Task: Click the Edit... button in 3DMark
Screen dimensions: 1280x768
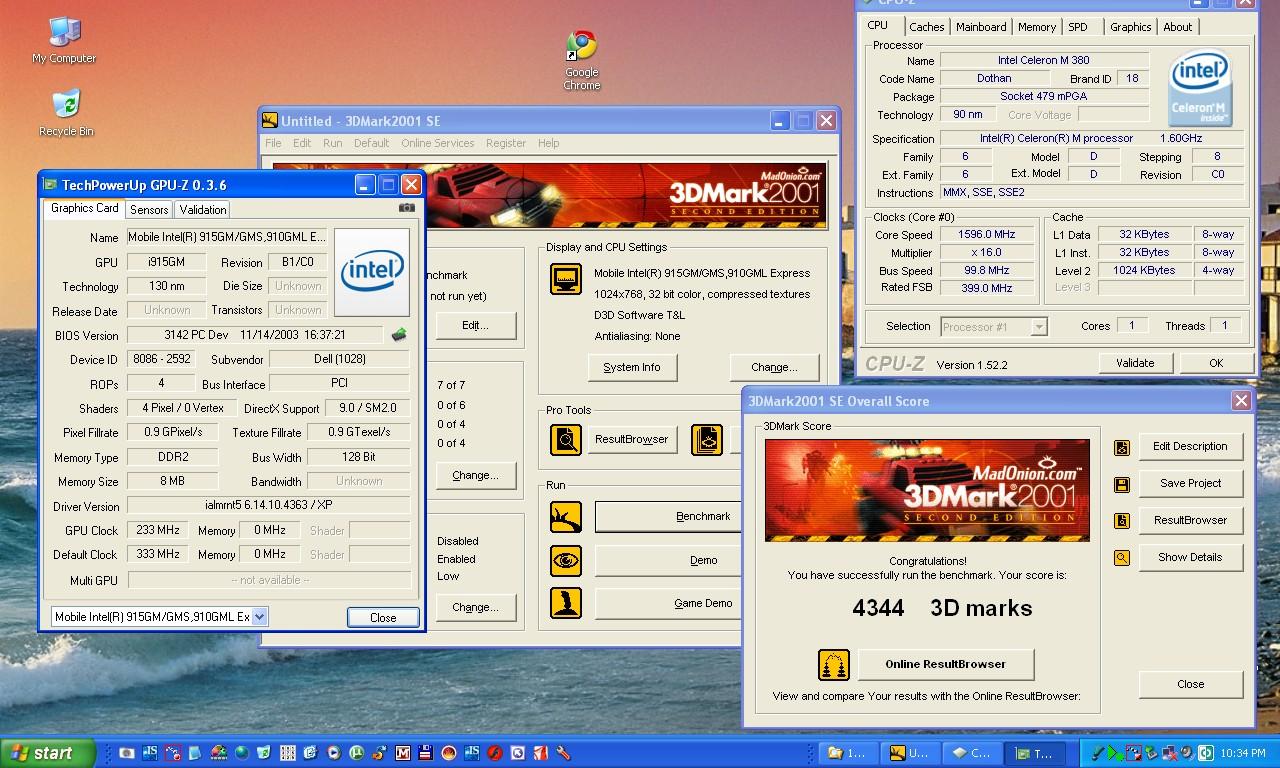Action: tap(475, 325)
